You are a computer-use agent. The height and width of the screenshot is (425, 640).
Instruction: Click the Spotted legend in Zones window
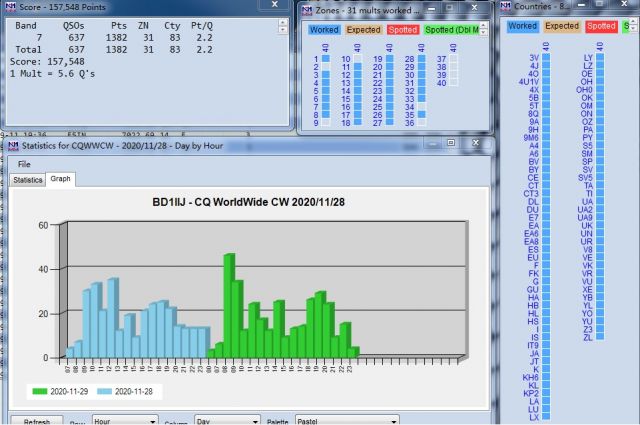tap(402, 30)
